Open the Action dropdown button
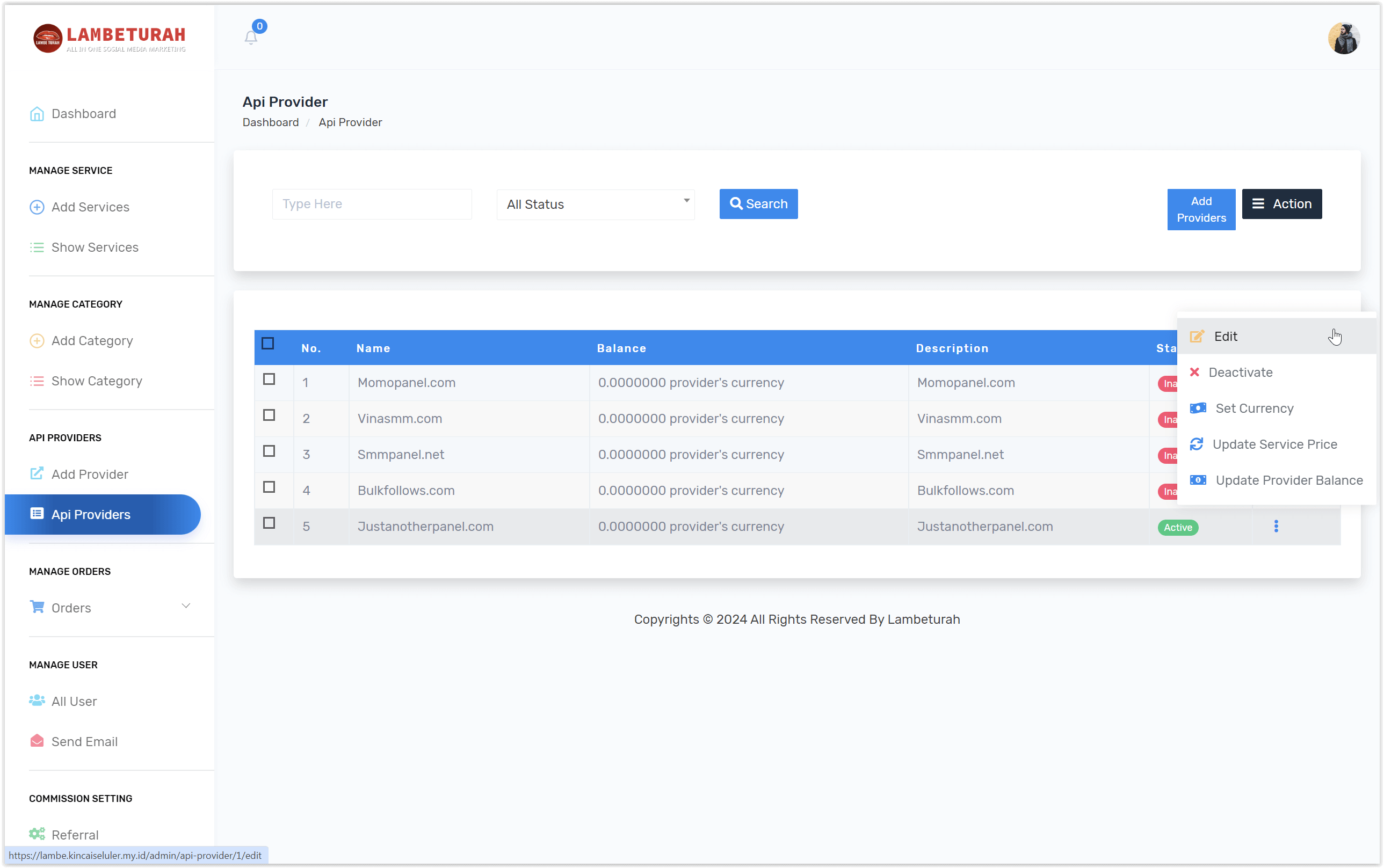This screenshot has width=1384, height=868. 1282,204
